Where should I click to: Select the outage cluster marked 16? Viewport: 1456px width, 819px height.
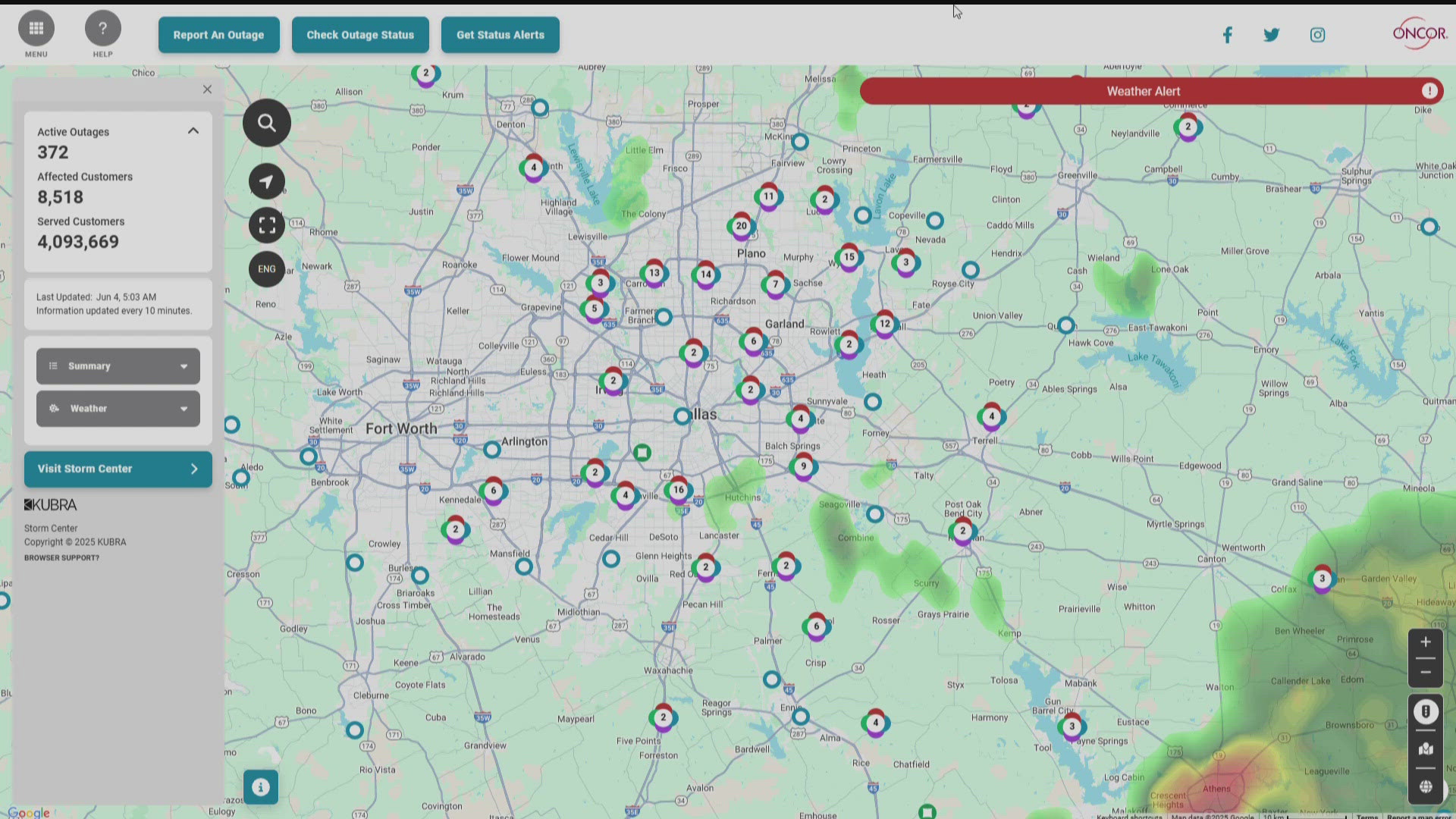[678, 490]
